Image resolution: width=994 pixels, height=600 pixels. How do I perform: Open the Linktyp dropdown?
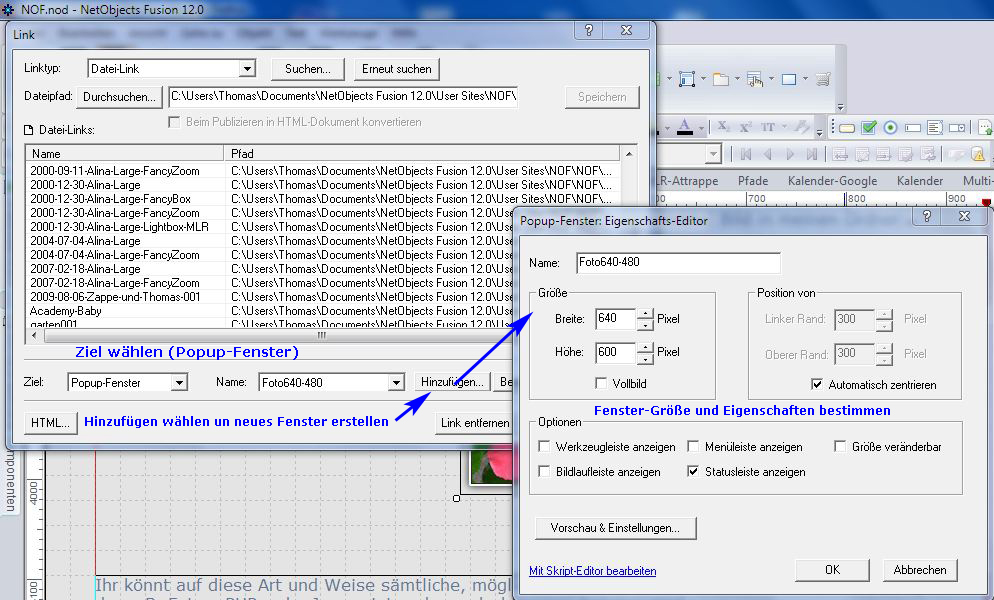[x=247, y=69]
